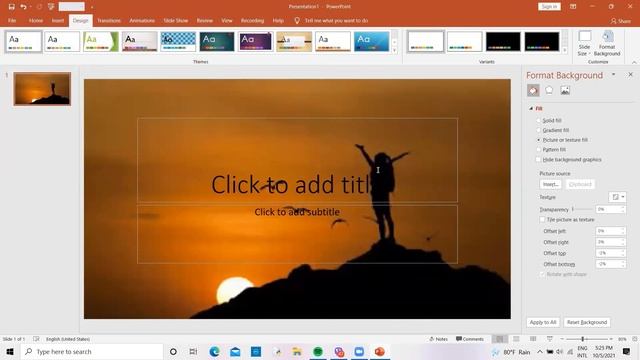The image size is (640, 360).
Task: Open Windows Start menu
Action: pos(10,351)
